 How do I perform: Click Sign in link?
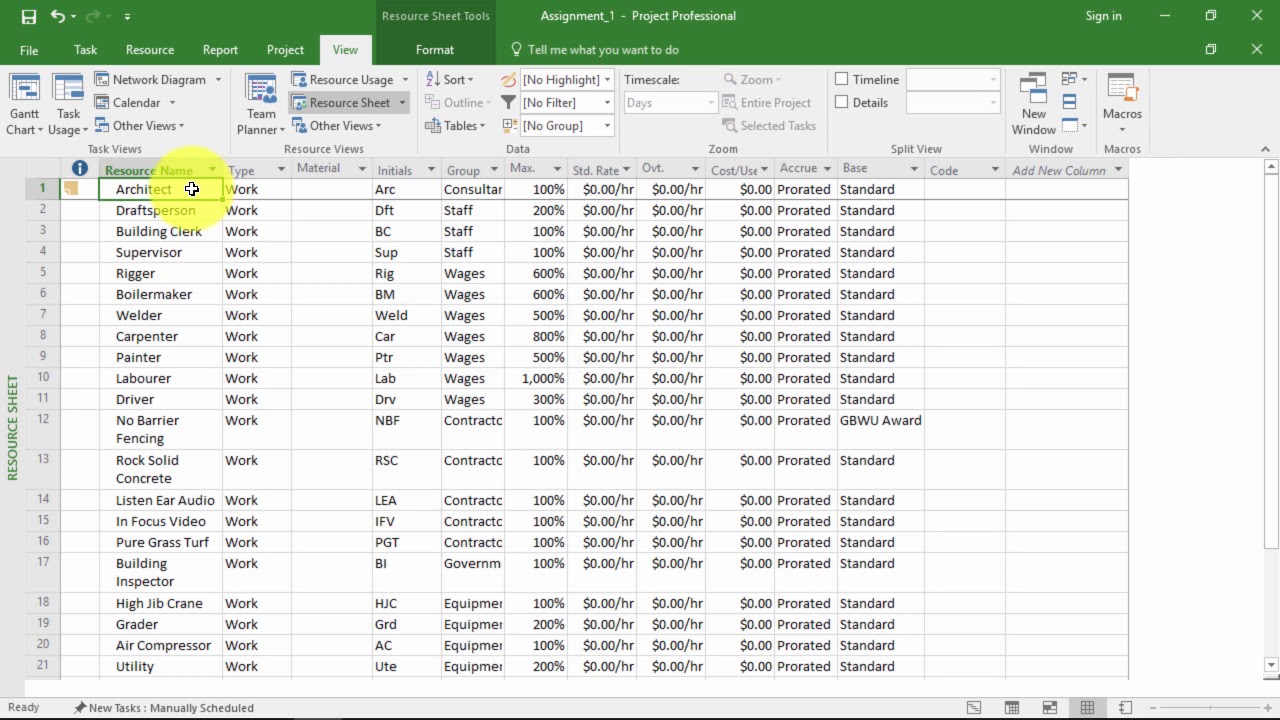tap(1103, 16)
